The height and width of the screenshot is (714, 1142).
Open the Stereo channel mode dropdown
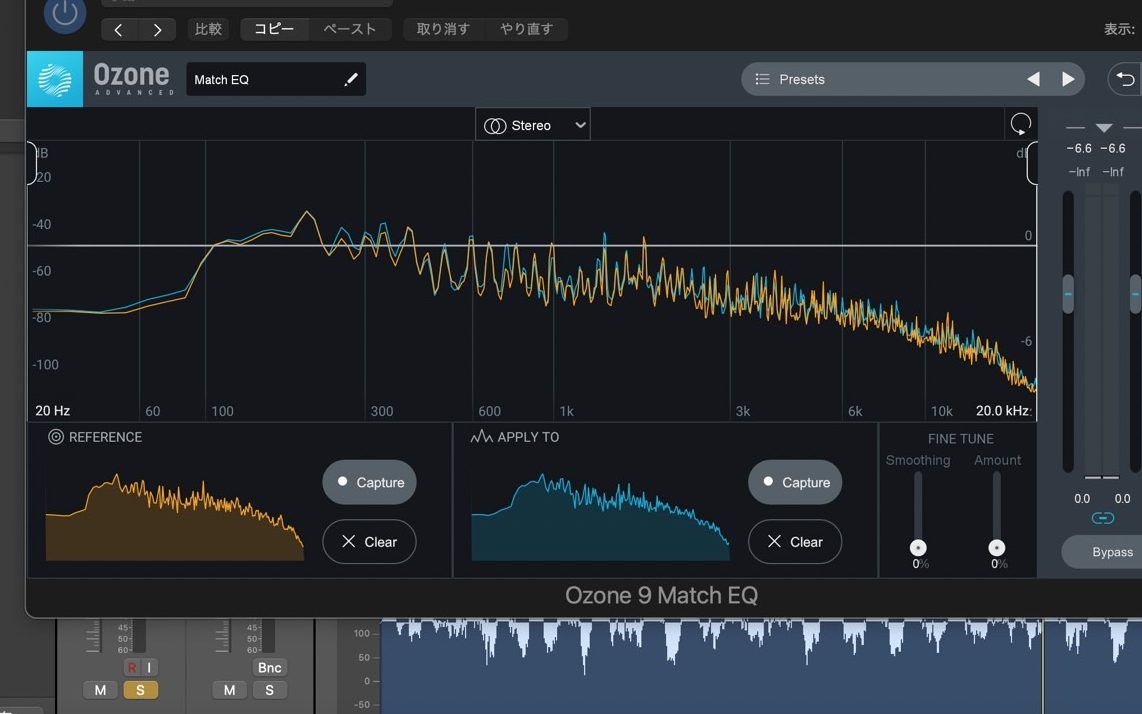pyautogui.click(x=533, y=125)
